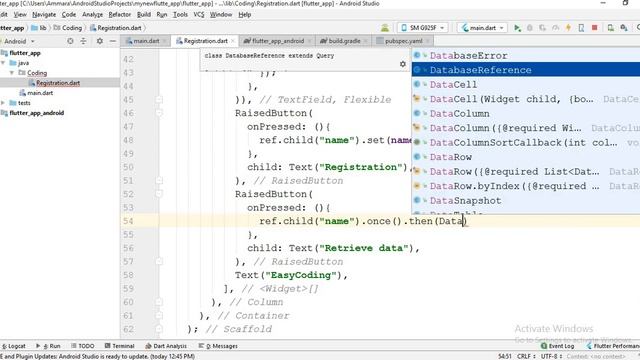
Task: Select main.dart in project tree
Action: click(40, 93)
